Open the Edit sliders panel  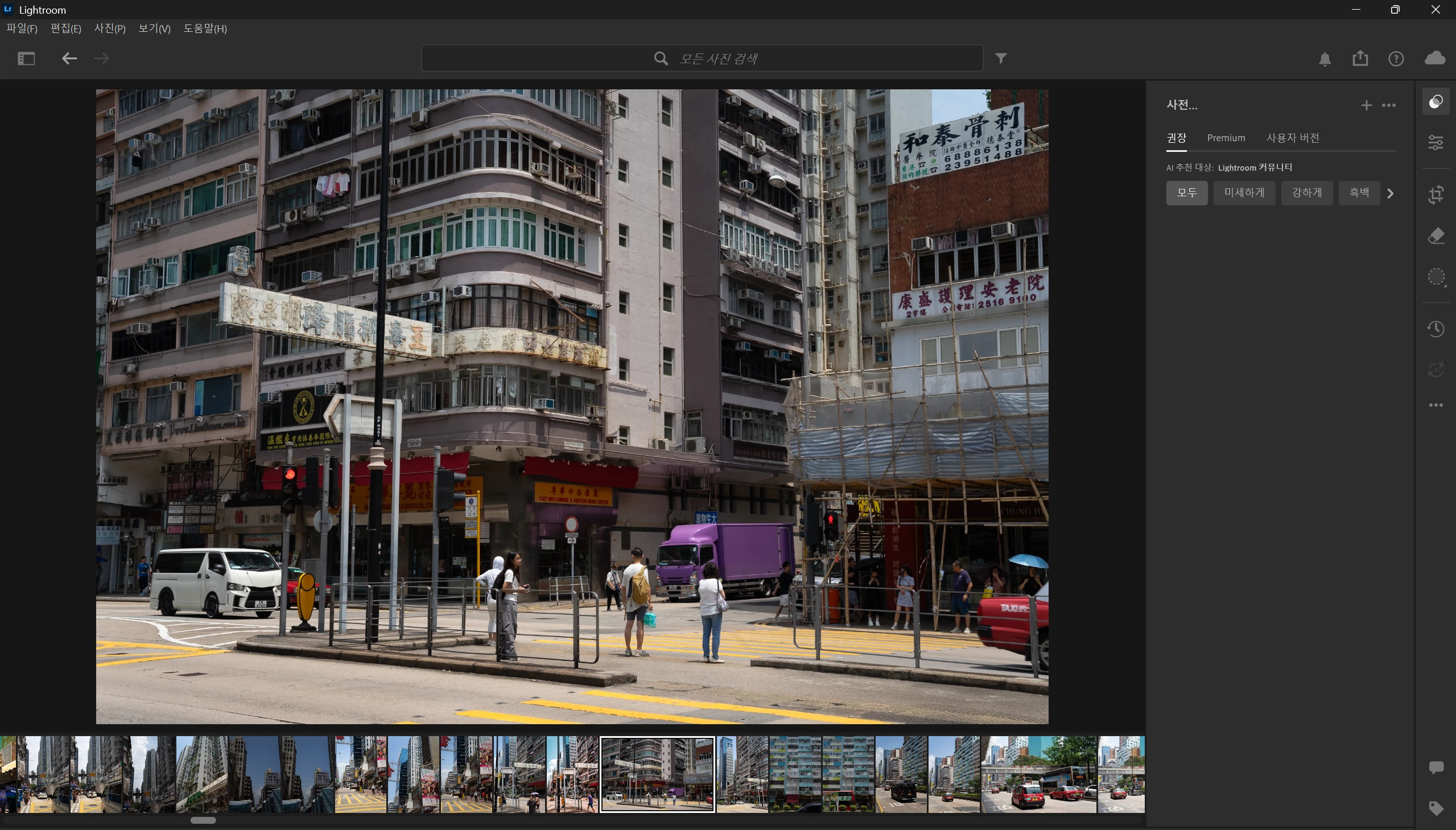(x=1436, y=143)
